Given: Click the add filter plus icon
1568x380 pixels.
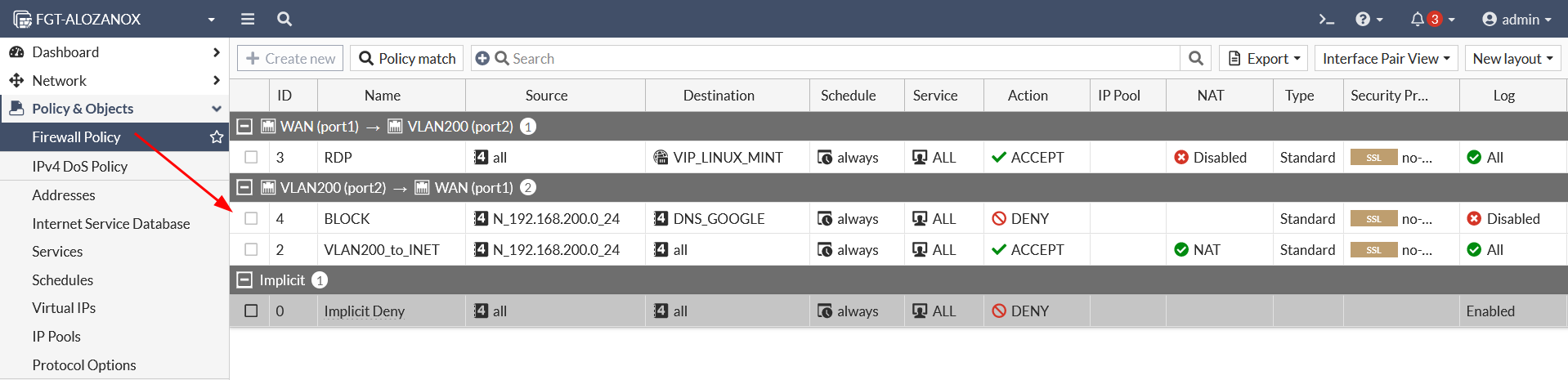Looking at the screenshot, I should click(x=482, y=58).
